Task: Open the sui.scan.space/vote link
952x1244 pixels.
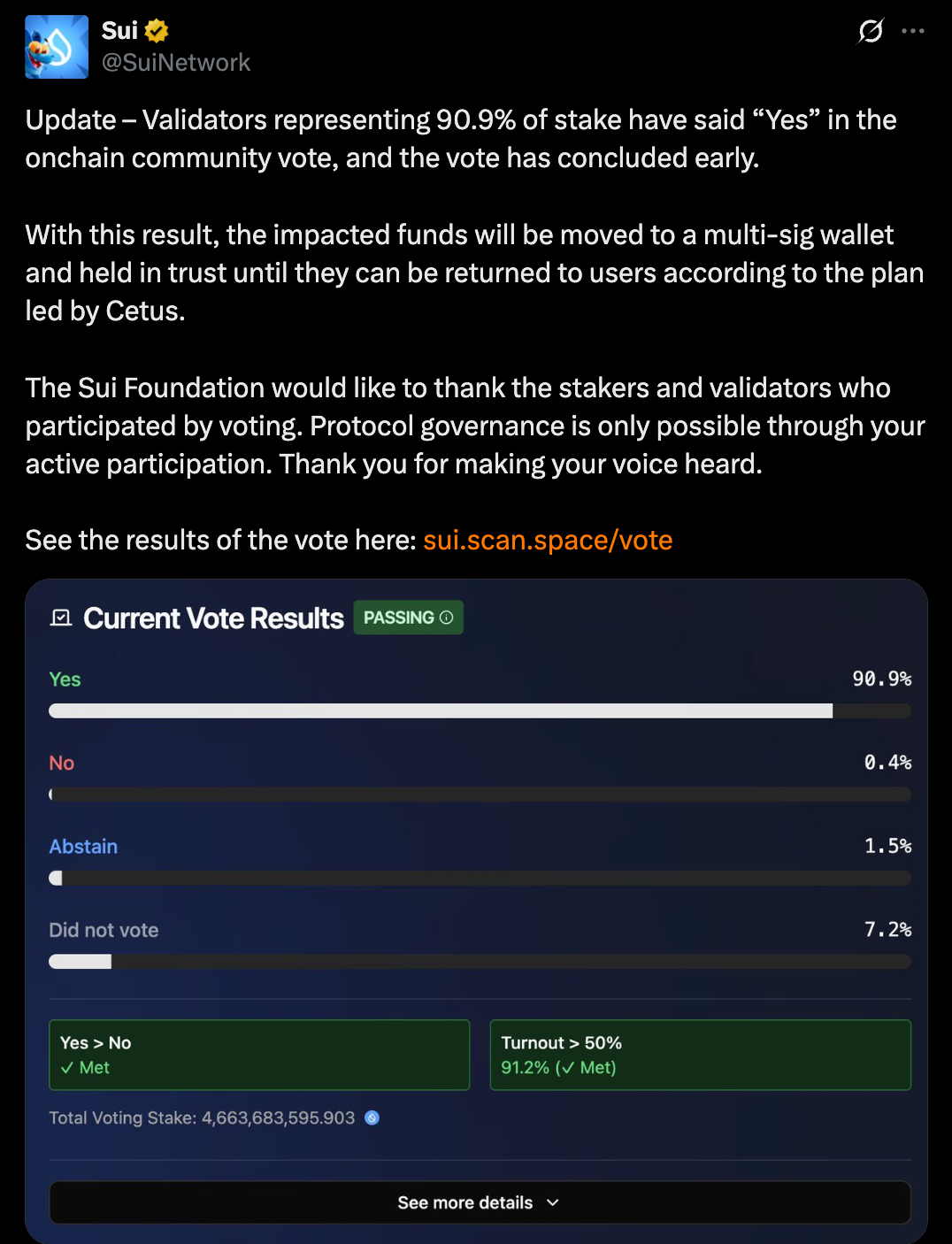Action: 548,540
